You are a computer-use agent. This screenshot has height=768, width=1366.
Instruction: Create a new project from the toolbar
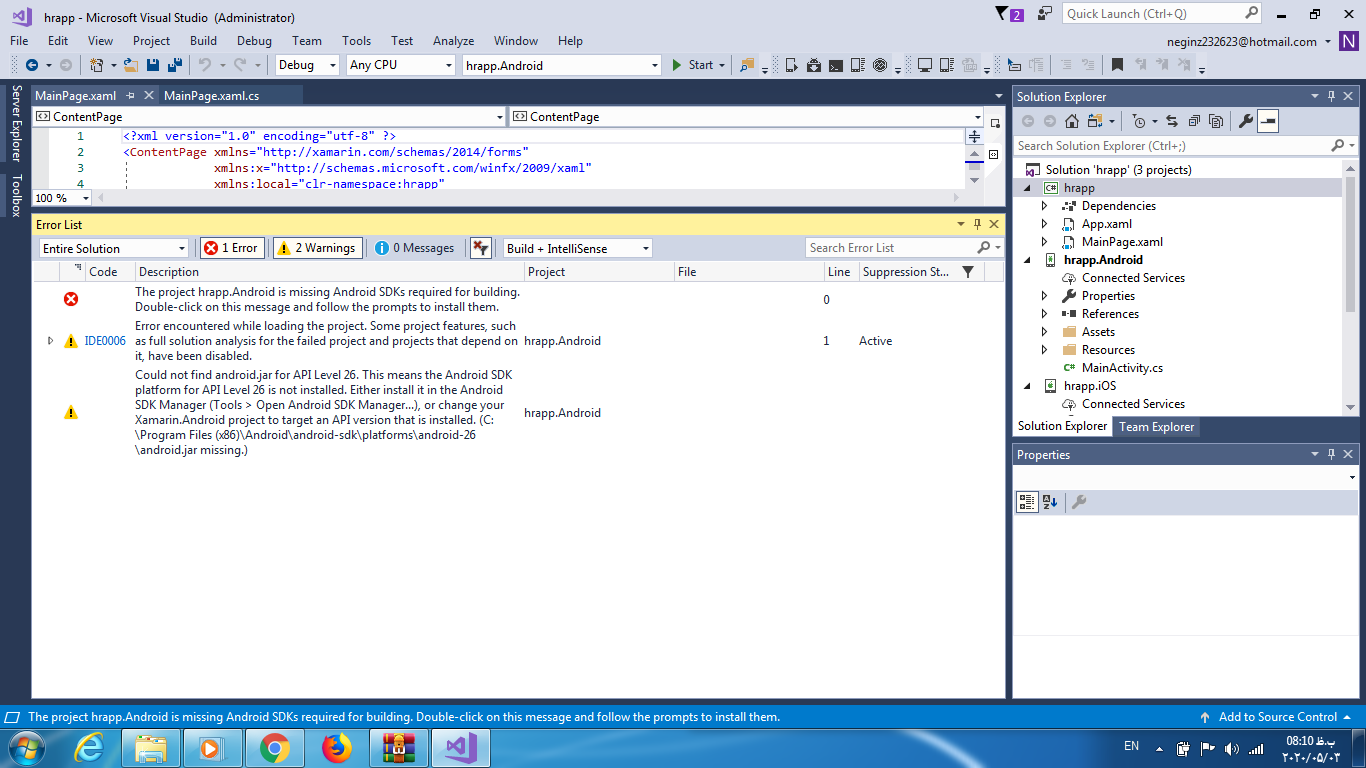coord(96,65)
